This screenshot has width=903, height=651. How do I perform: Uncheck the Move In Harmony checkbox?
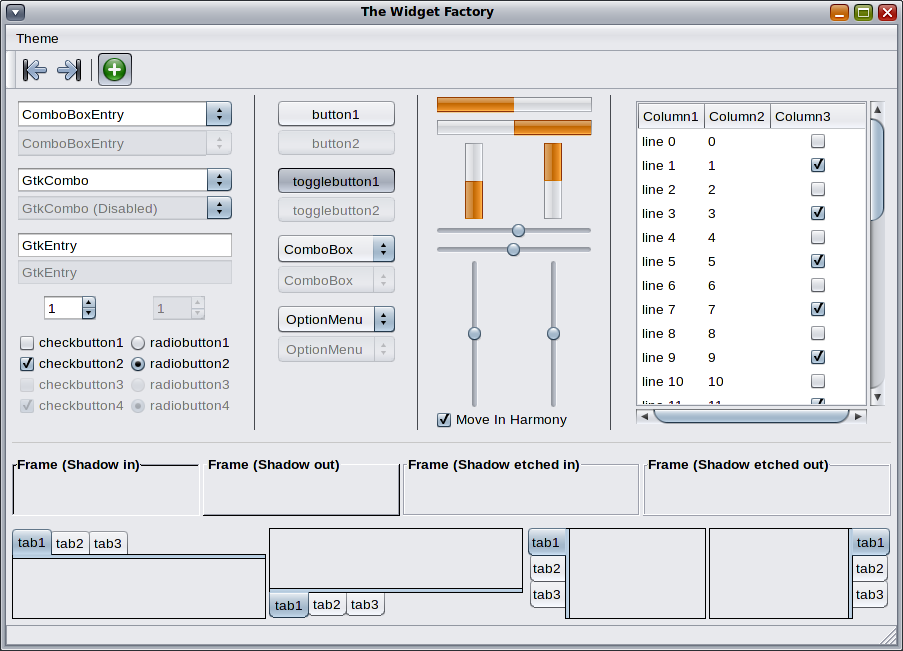tap(444, 420)
